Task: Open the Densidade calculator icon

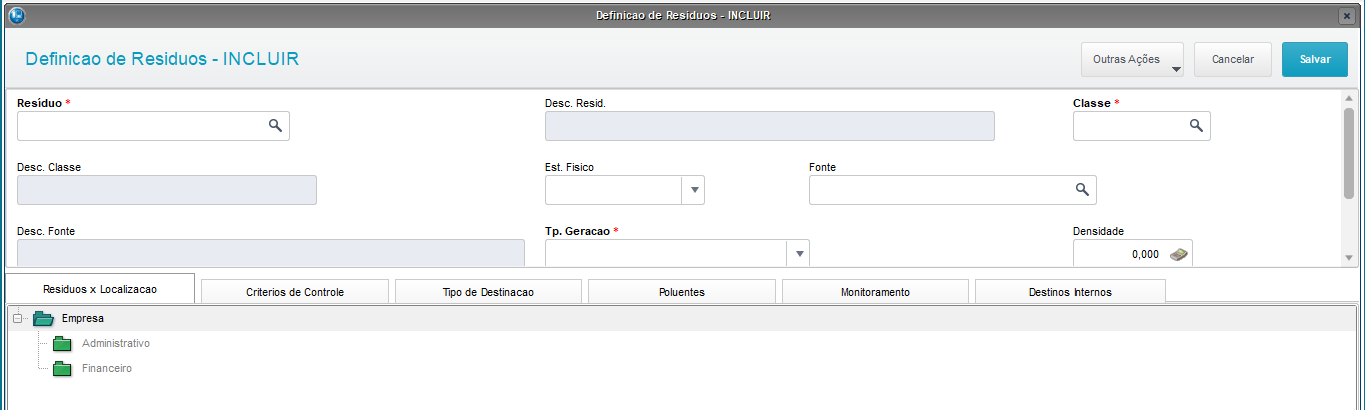Action: tap(1179, 254)
